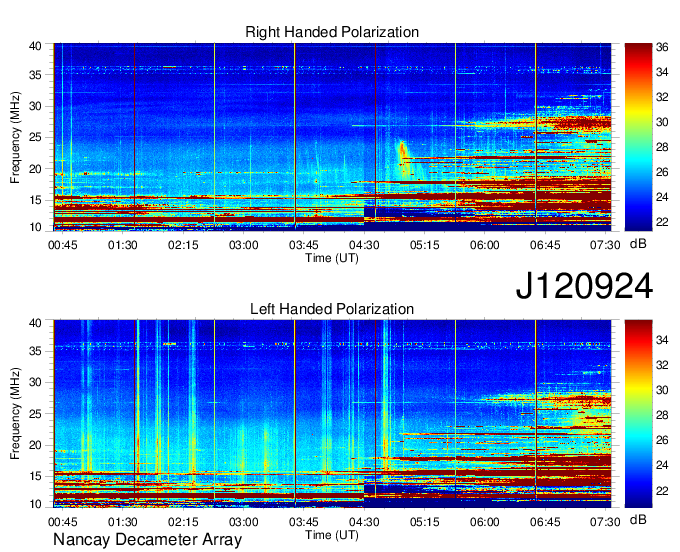The height and width of the screenshot is (552, 680).
Task: Click the 20 MHz frequency tick of the left-handed plot
Action: (35, 445)
